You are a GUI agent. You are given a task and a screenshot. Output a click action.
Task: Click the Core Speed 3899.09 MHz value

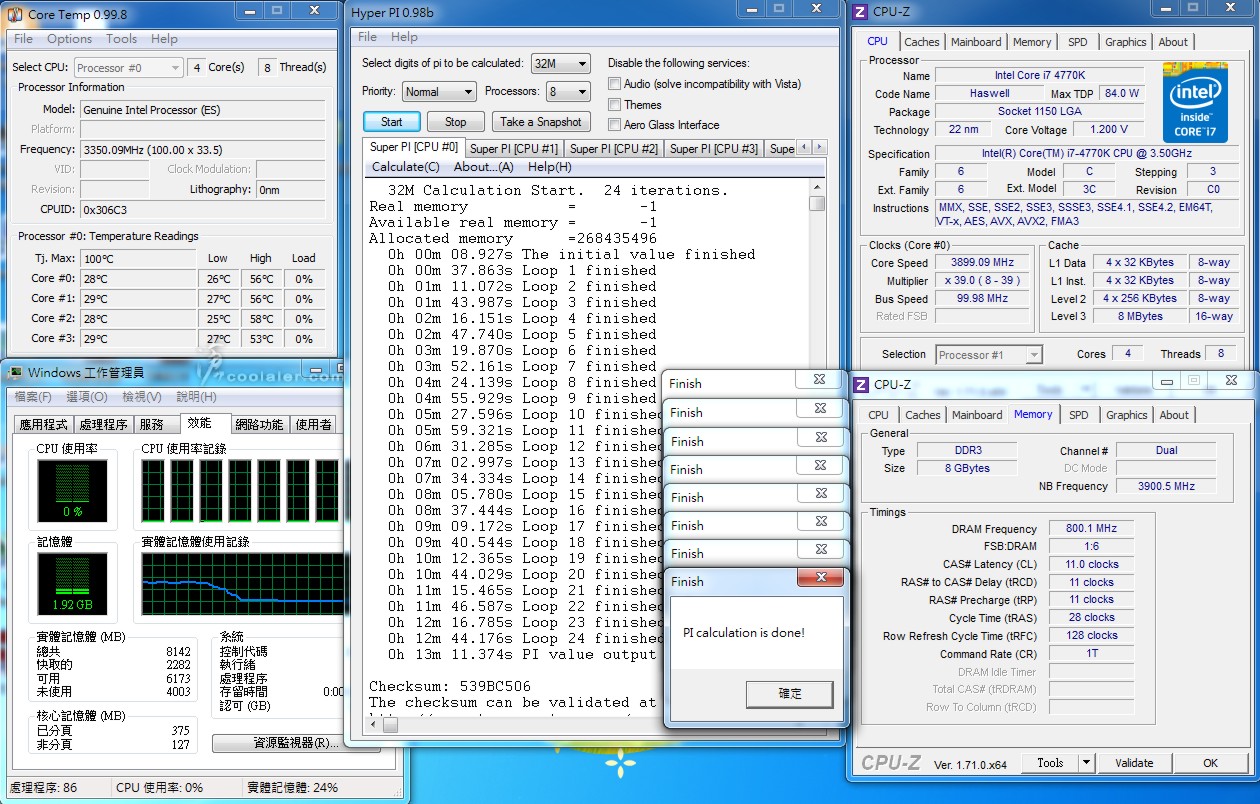[x=983, y=263]
